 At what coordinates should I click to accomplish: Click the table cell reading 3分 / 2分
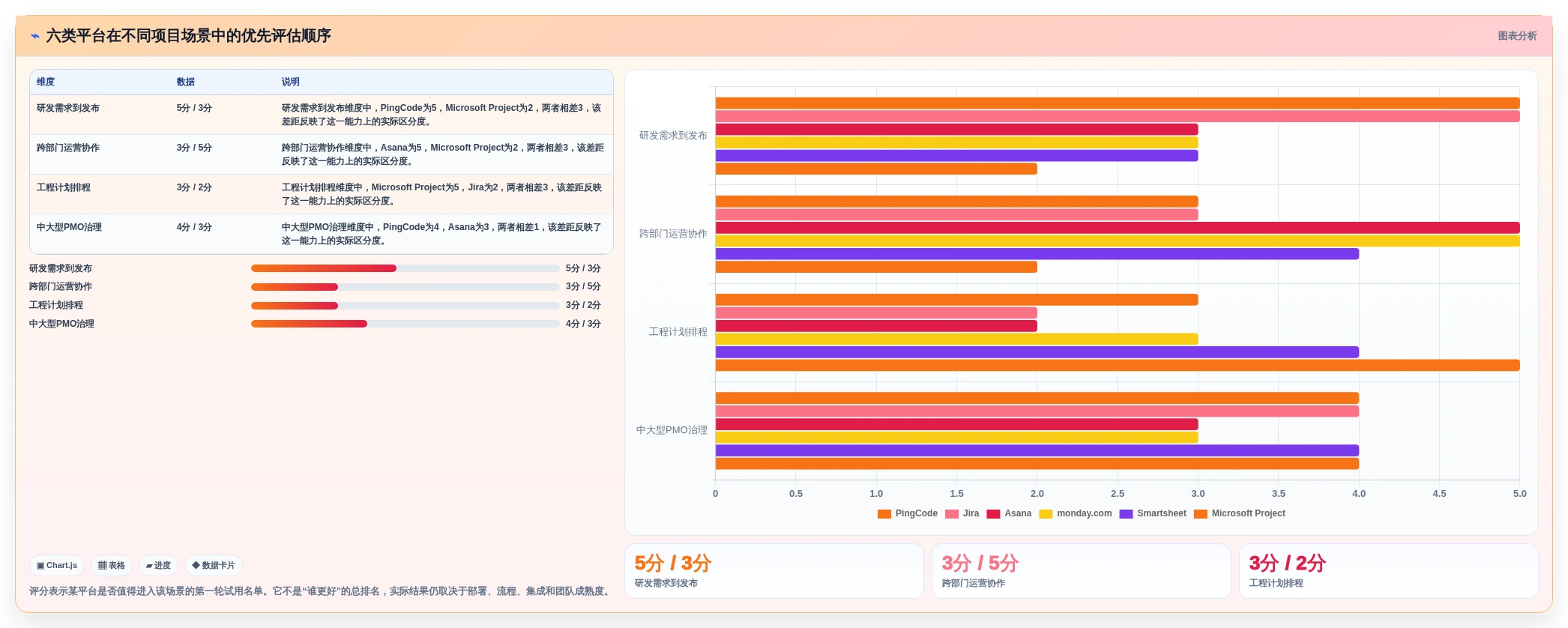point(194,188)
